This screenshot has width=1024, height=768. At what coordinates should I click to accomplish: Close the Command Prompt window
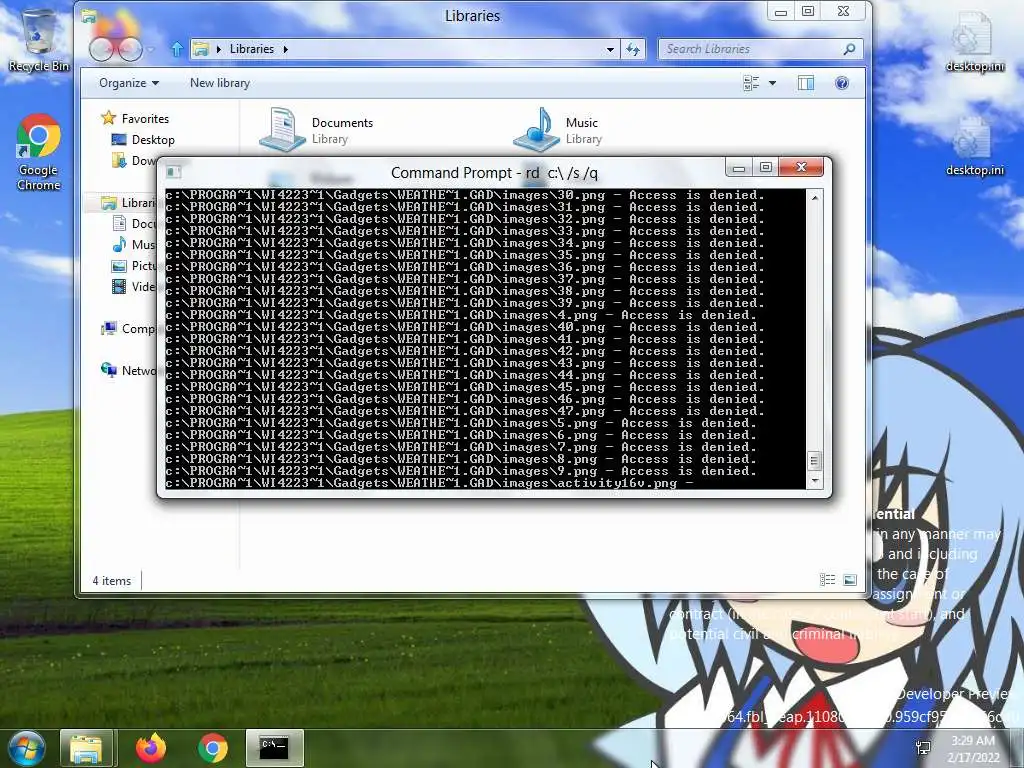pyautogui.click(x=802, y=168)
